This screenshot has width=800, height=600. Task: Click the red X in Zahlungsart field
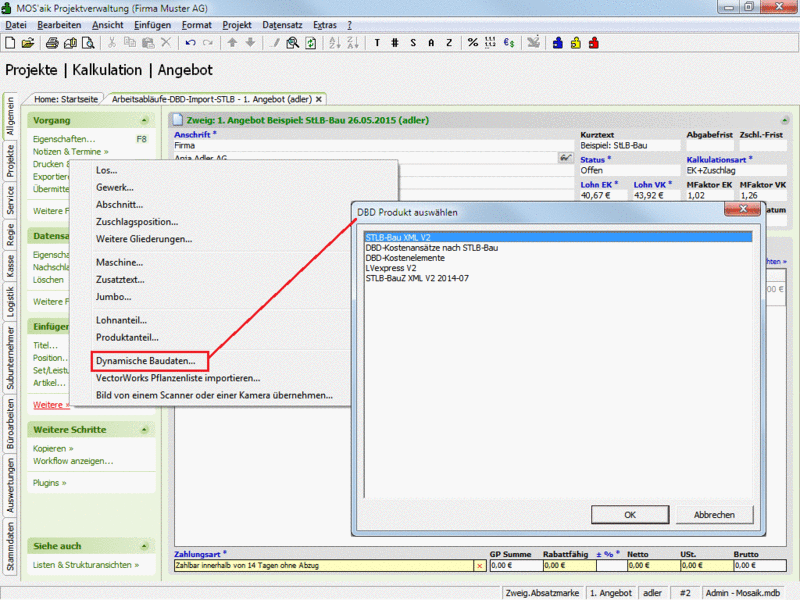[x=480, y=566]
